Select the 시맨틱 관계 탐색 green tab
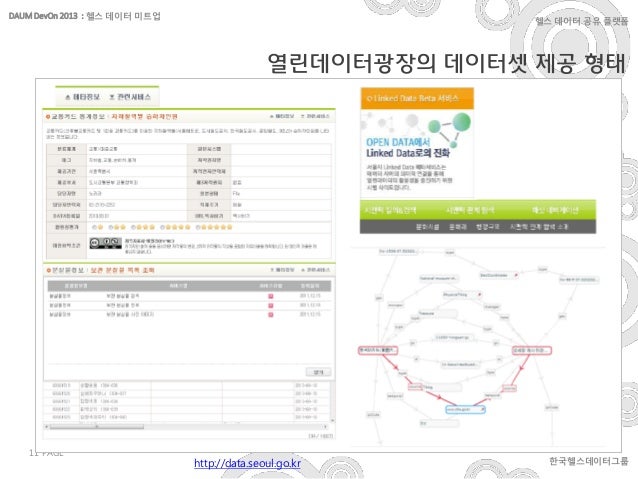Viewport: 638px width, 479px height. pyautogui.click(x=470, y=210)
